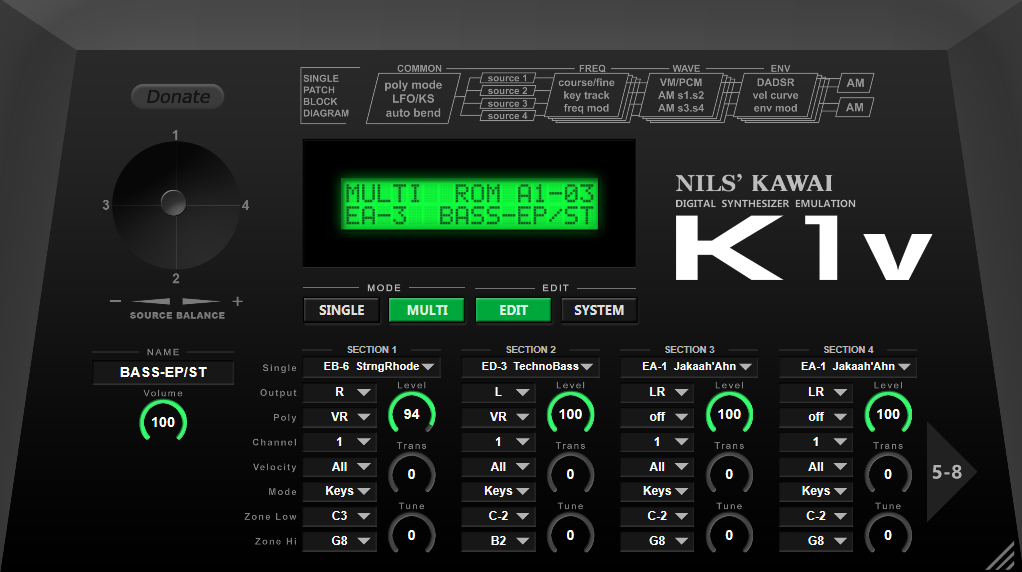
Task: Open Section 2 Output dropdown
Action: click(498, 393)
